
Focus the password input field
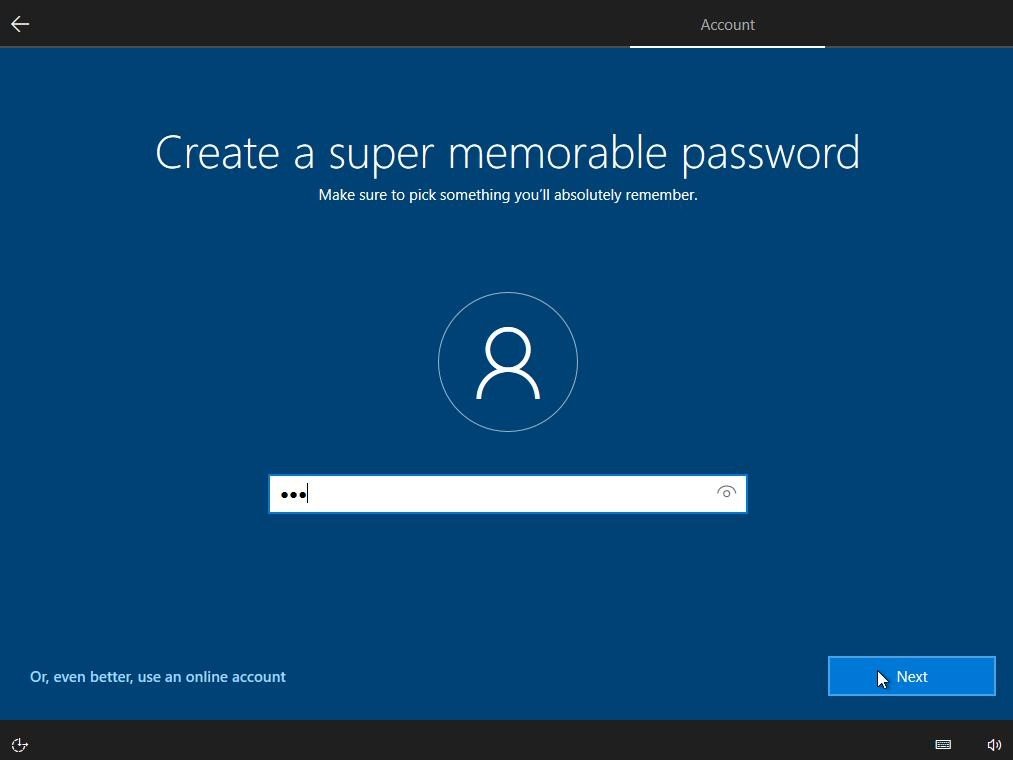[x=508, y=494]
